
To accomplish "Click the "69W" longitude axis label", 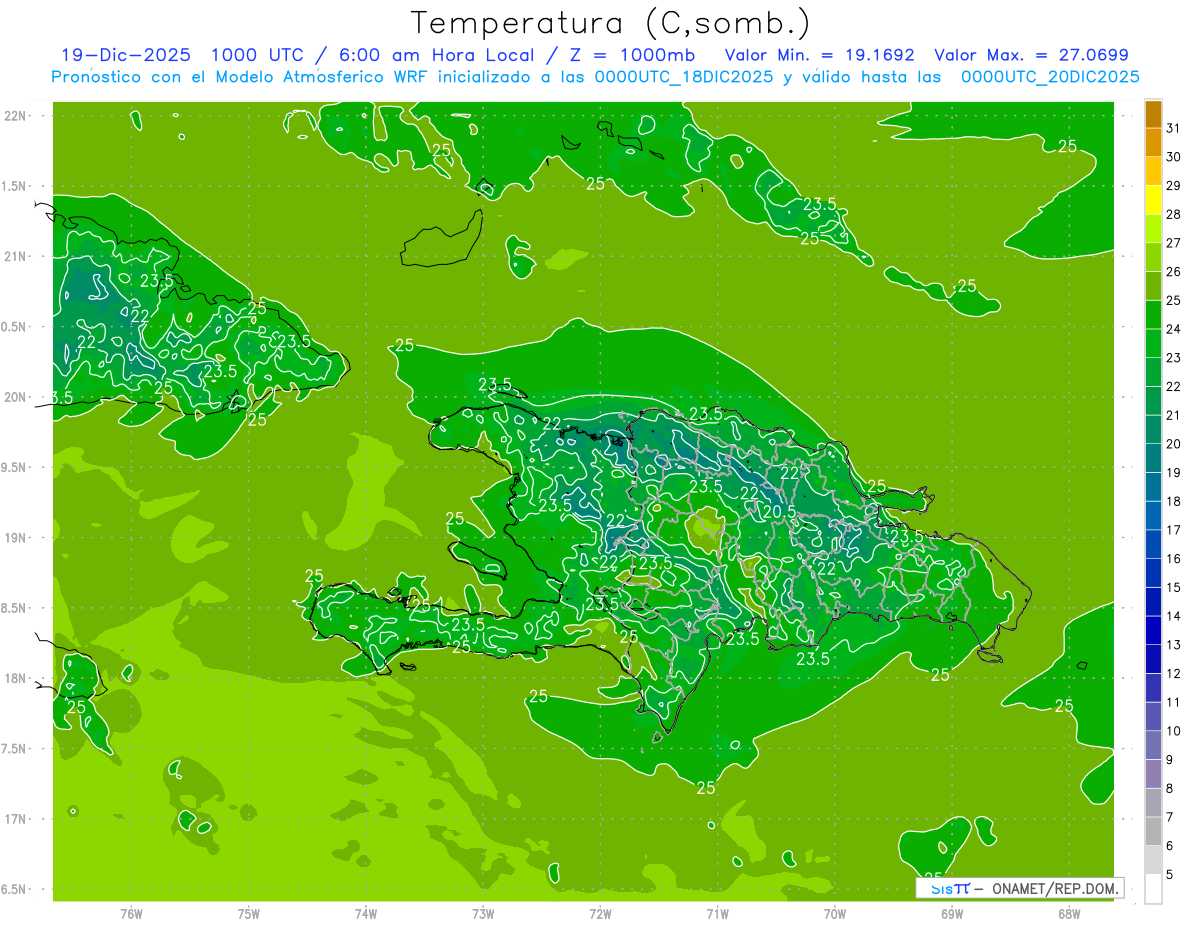I will point(952,913).
